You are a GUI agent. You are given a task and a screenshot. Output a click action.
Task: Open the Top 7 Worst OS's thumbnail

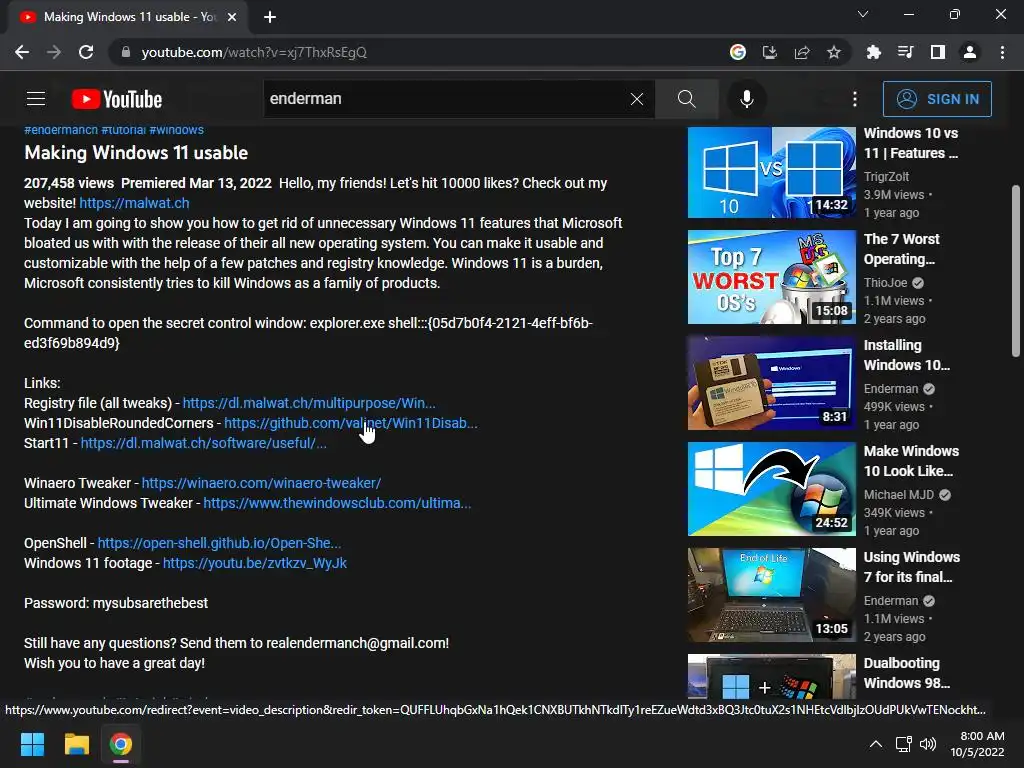771,277
